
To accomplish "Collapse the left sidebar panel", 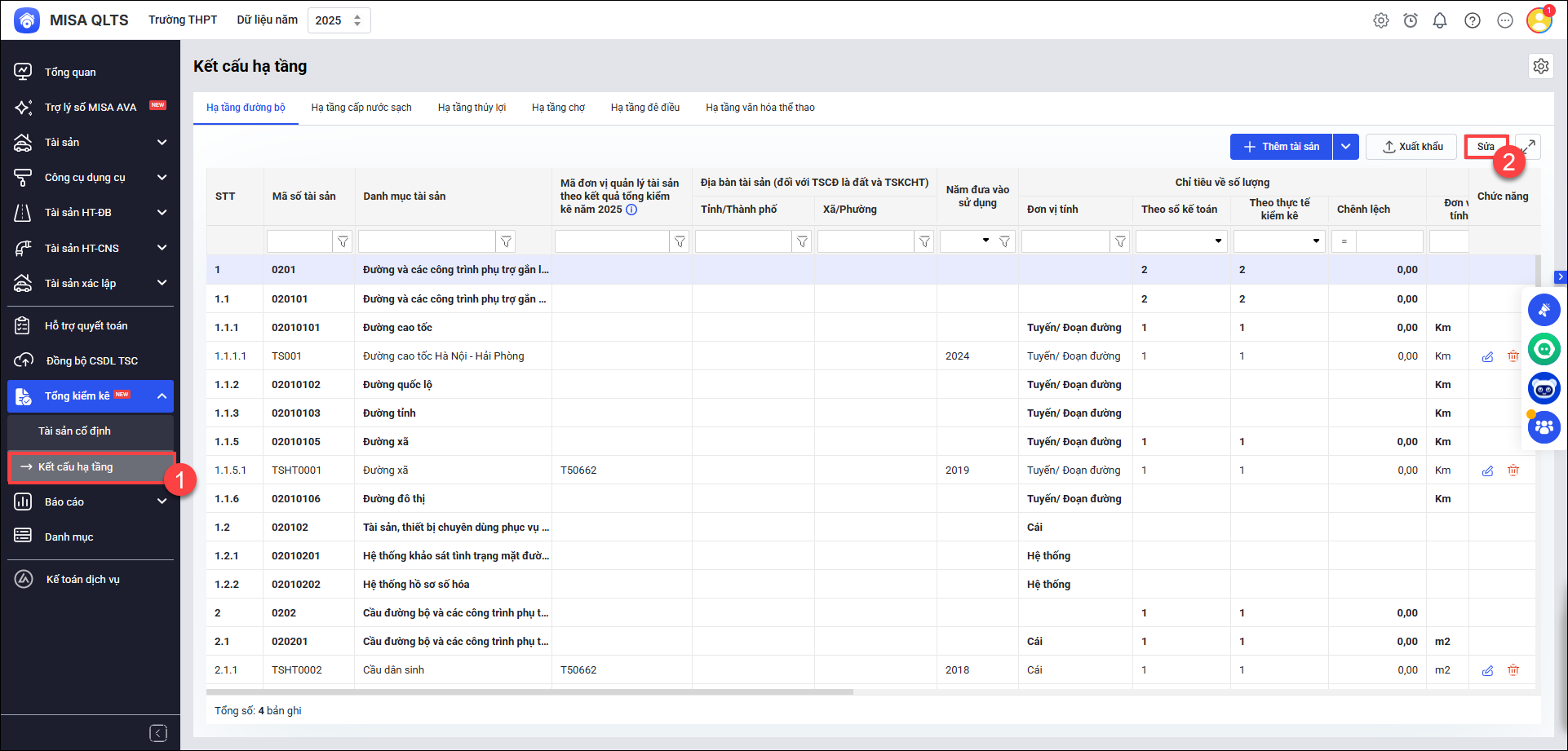I will coord(158,733).
